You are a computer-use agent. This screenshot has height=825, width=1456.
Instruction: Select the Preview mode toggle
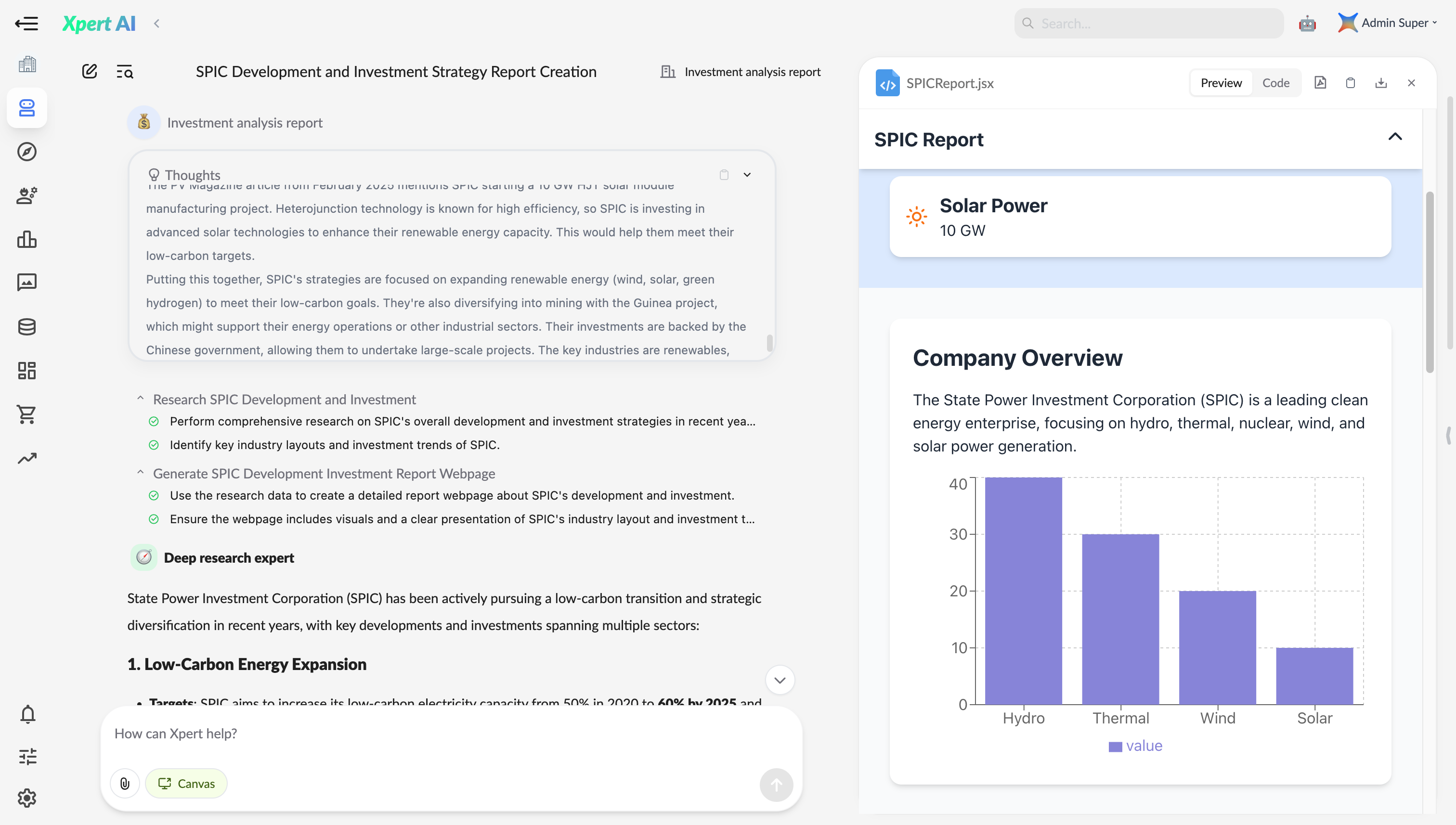pyautogui.click(x=1221, y=83)
